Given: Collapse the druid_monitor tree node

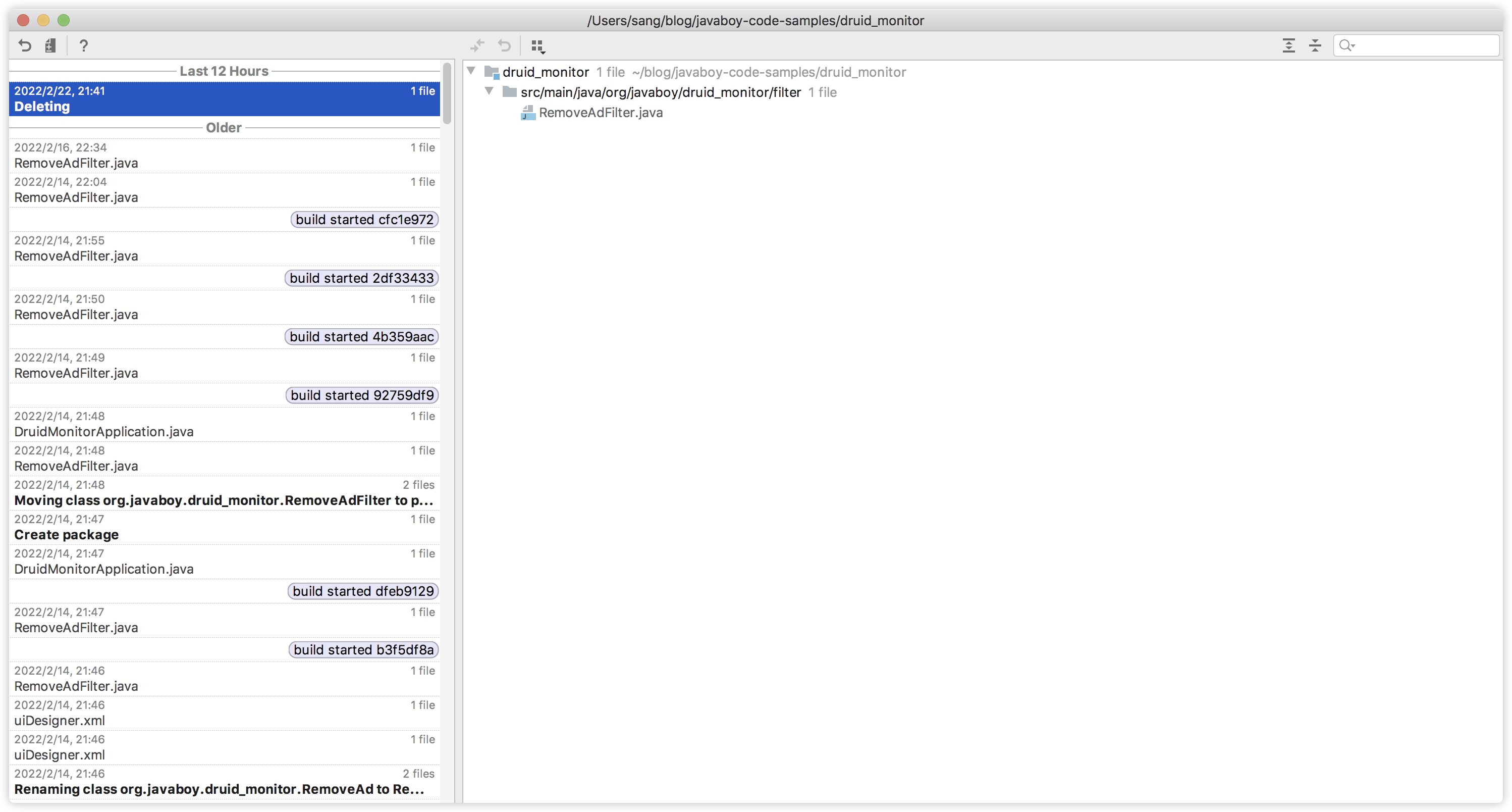Looking at the screenshot, I should (471, 71).
